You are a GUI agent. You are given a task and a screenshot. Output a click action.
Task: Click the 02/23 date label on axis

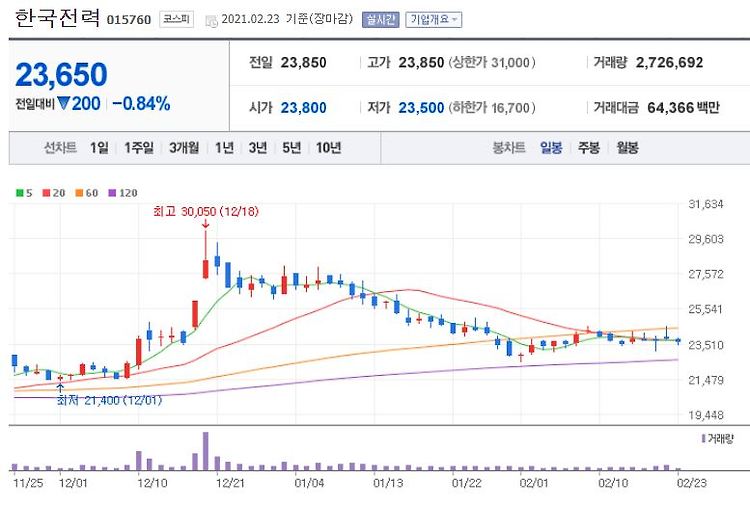pos(692,483)
